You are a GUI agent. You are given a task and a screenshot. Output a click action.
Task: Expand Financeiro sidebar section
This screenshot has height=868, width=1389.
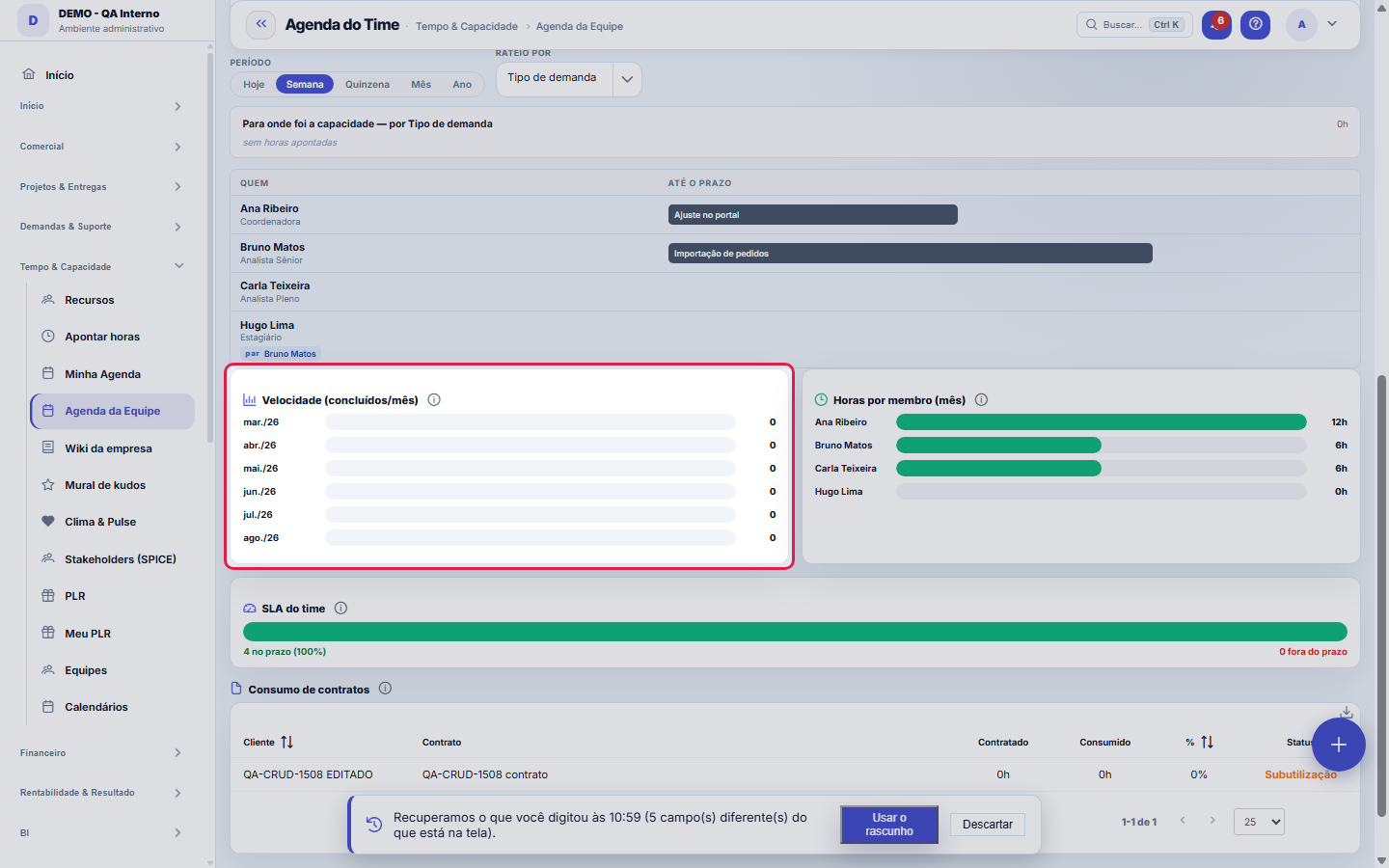coord(101,753)
